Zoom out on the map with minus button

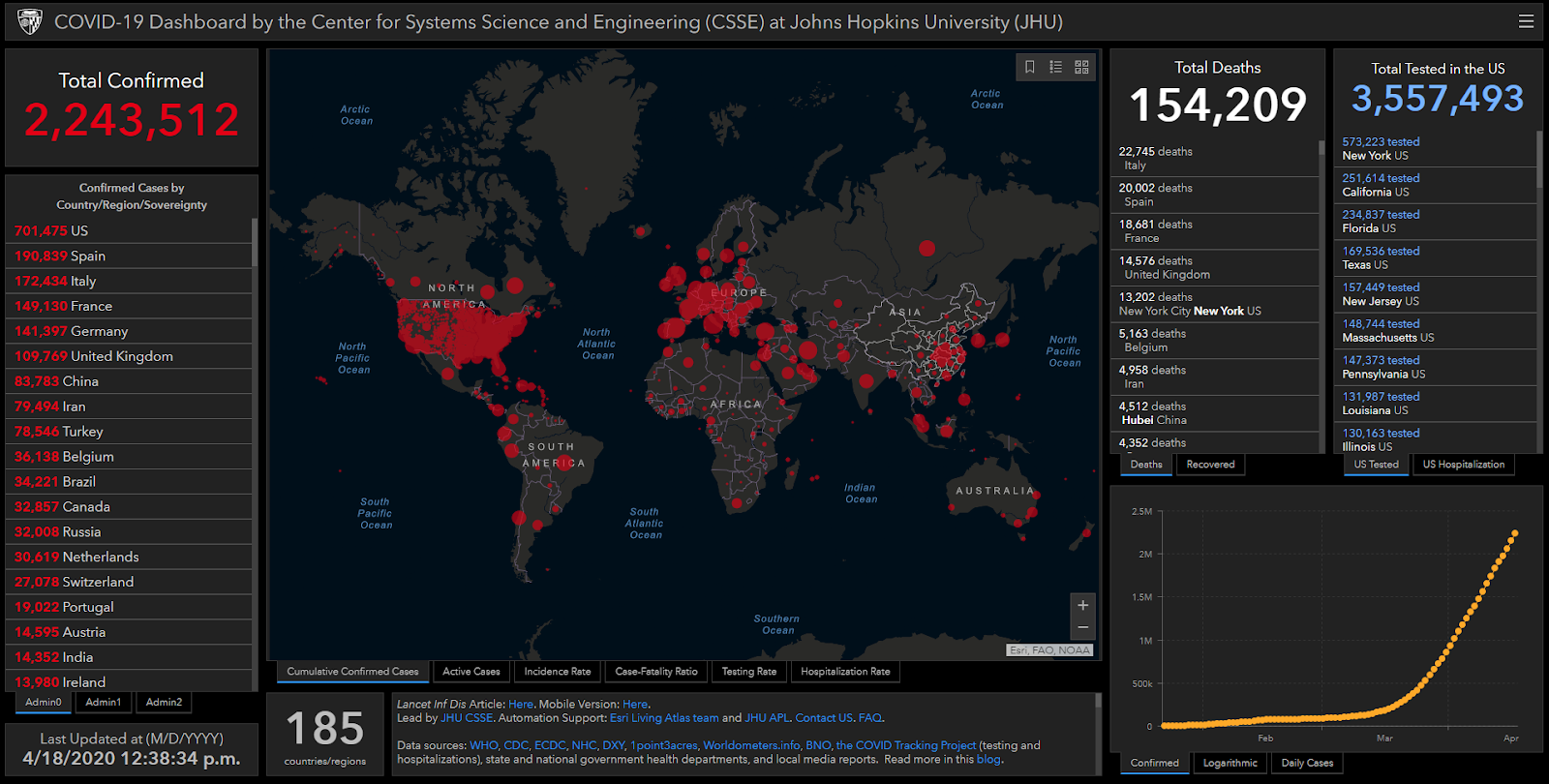[1083, 628]
